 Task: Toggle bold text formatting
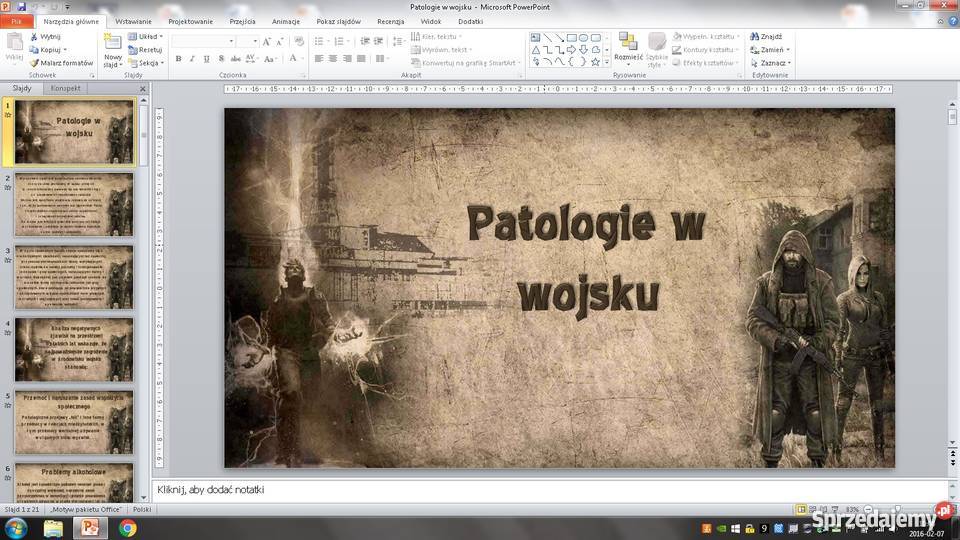tap(178, 59)
